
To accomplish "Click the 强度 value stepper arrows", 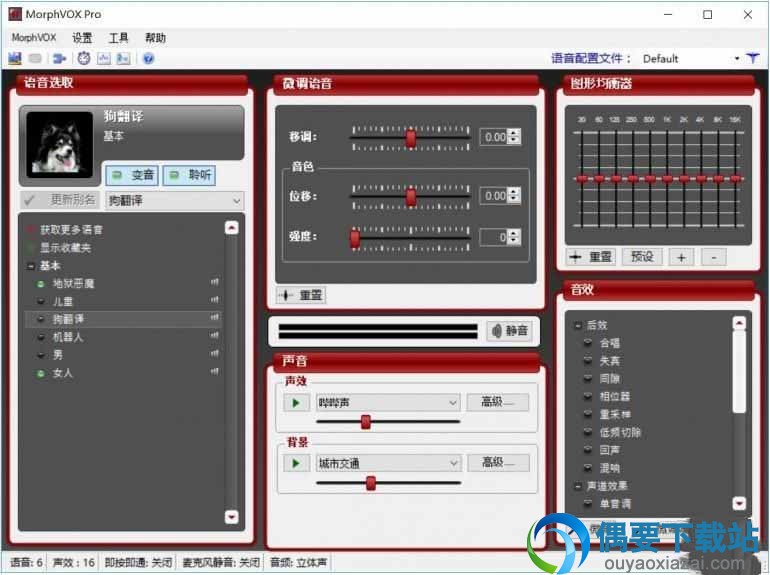I will (514, 238).
